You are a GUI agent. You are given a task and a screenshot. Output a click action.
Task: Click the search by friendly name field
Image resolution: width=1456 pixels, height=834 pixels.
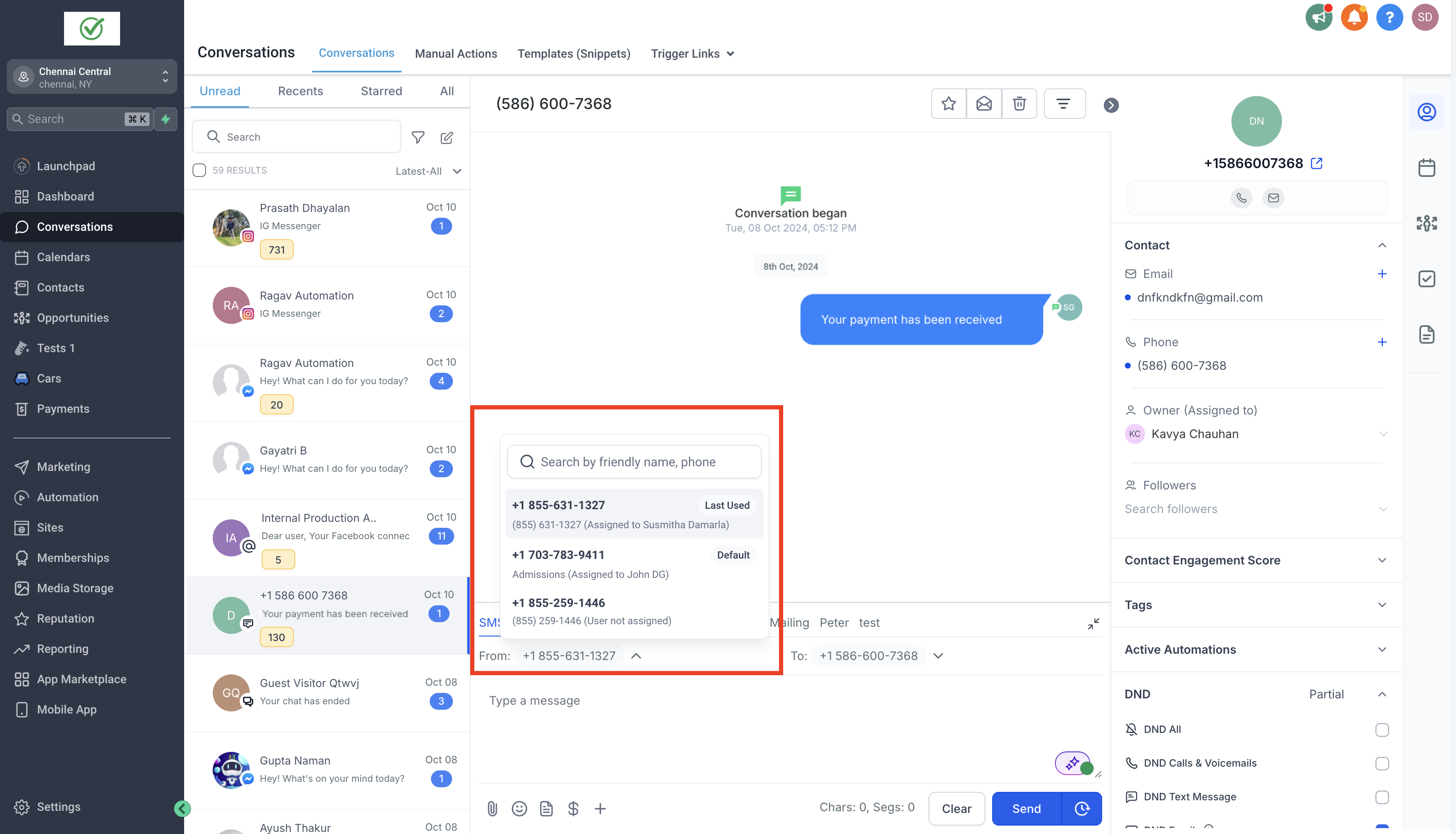click(x=634, y=462)
